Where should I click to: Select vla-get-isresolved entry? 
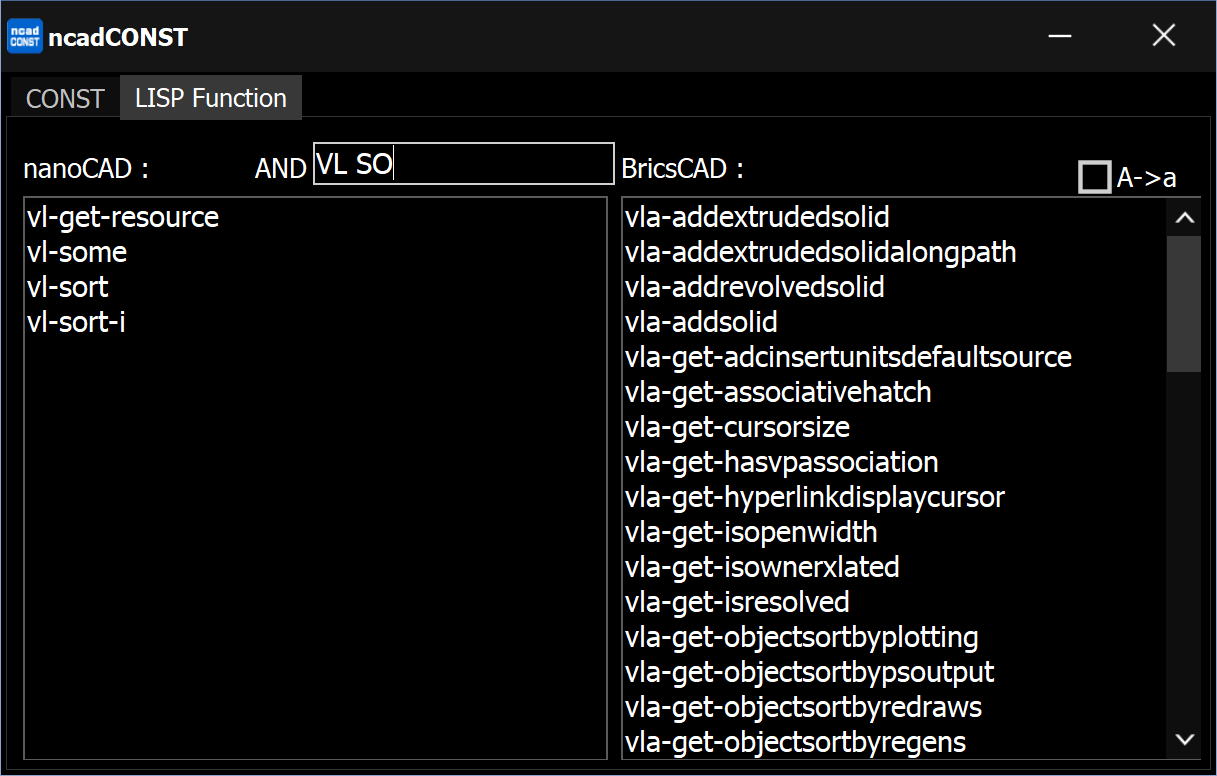point(895,602)
